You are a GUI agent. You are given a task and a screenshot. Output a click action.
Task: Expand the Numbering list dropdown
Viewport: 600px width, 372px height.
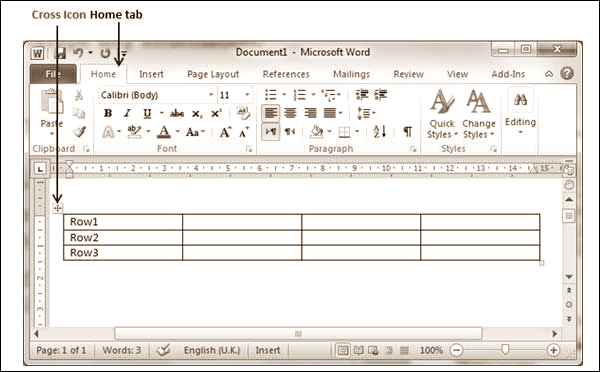[x=313, y=95]
